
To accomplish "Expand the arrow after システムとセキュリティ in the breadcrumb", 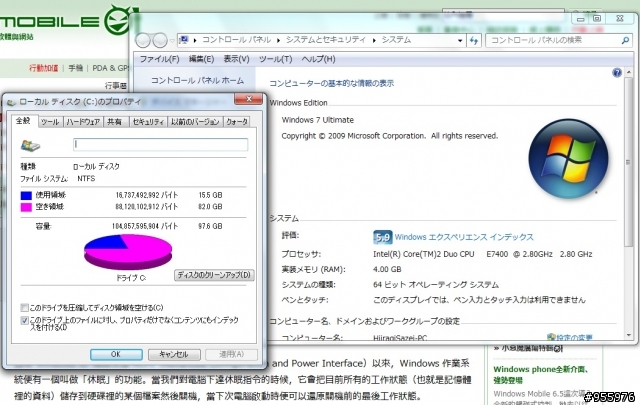I will coord(374,40).
